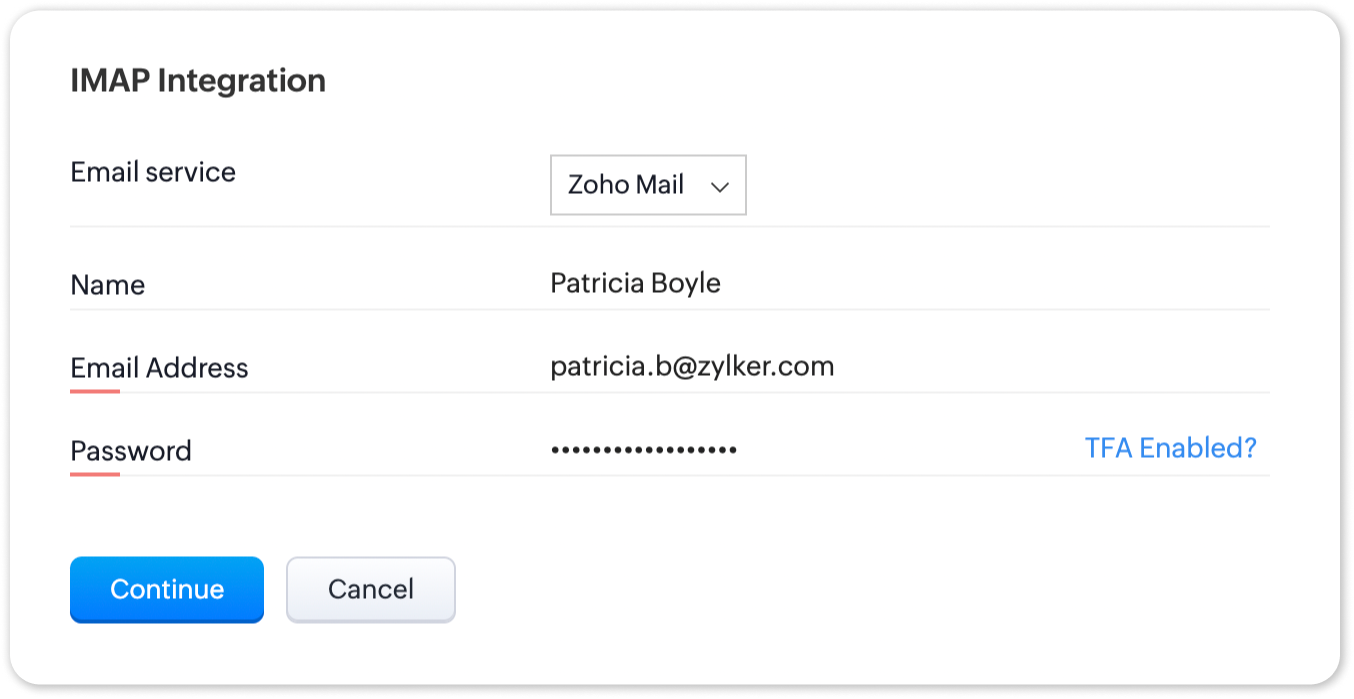
Task: Open the TFA Enabled? help link
Action: (1170, 448)
